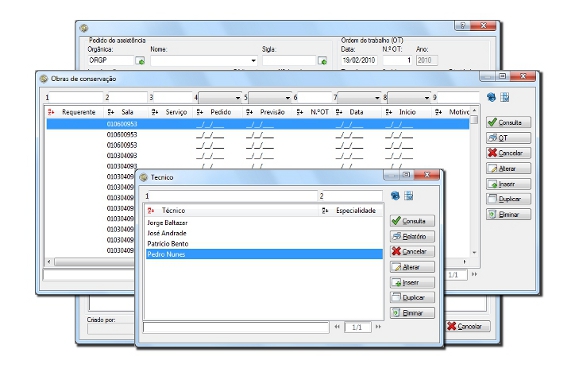Click Inserir in Obras de conservação window
579x372 pixels.
[x=508, y=184]
